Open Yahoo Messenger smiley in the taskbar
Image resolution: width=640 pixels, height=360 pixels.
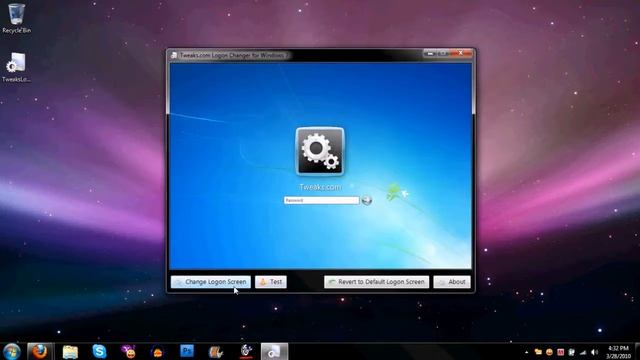click(x=129, y=351)
